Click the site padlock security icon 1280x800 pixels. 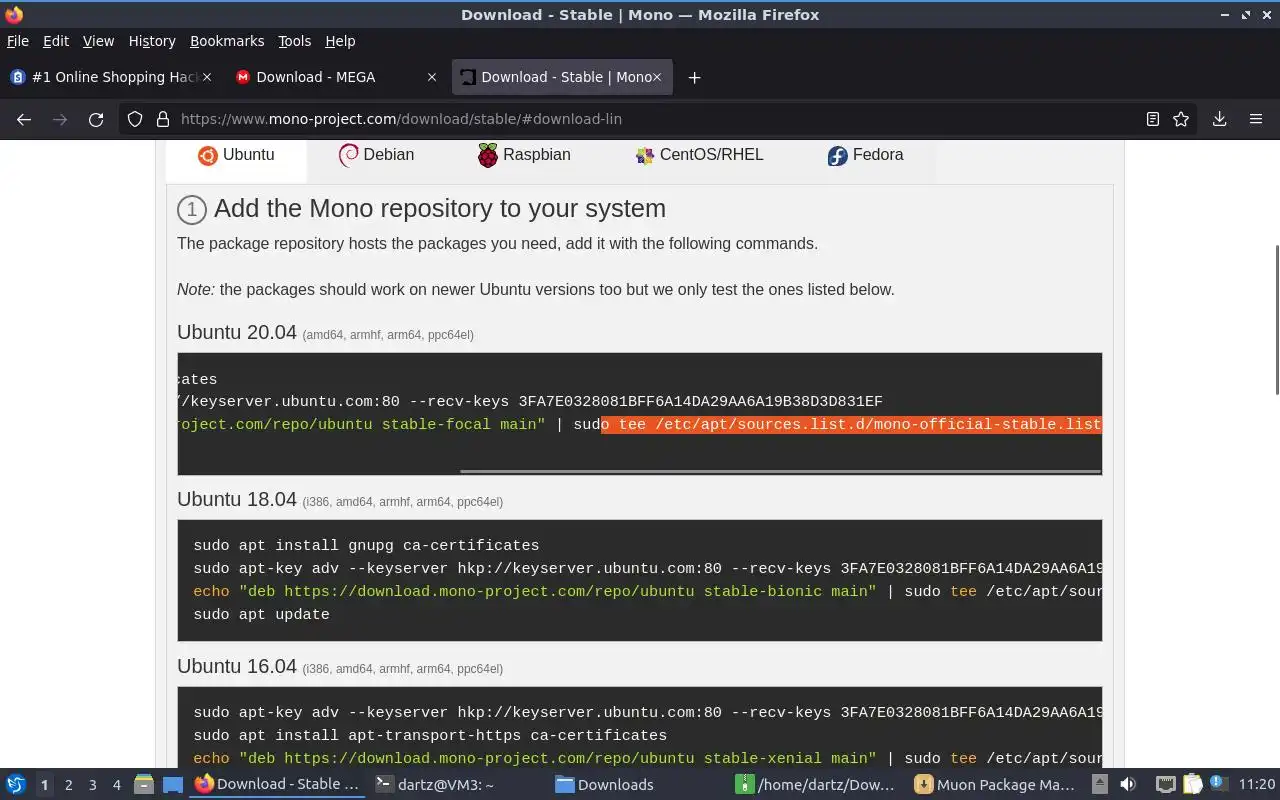[x=162, y=119]
